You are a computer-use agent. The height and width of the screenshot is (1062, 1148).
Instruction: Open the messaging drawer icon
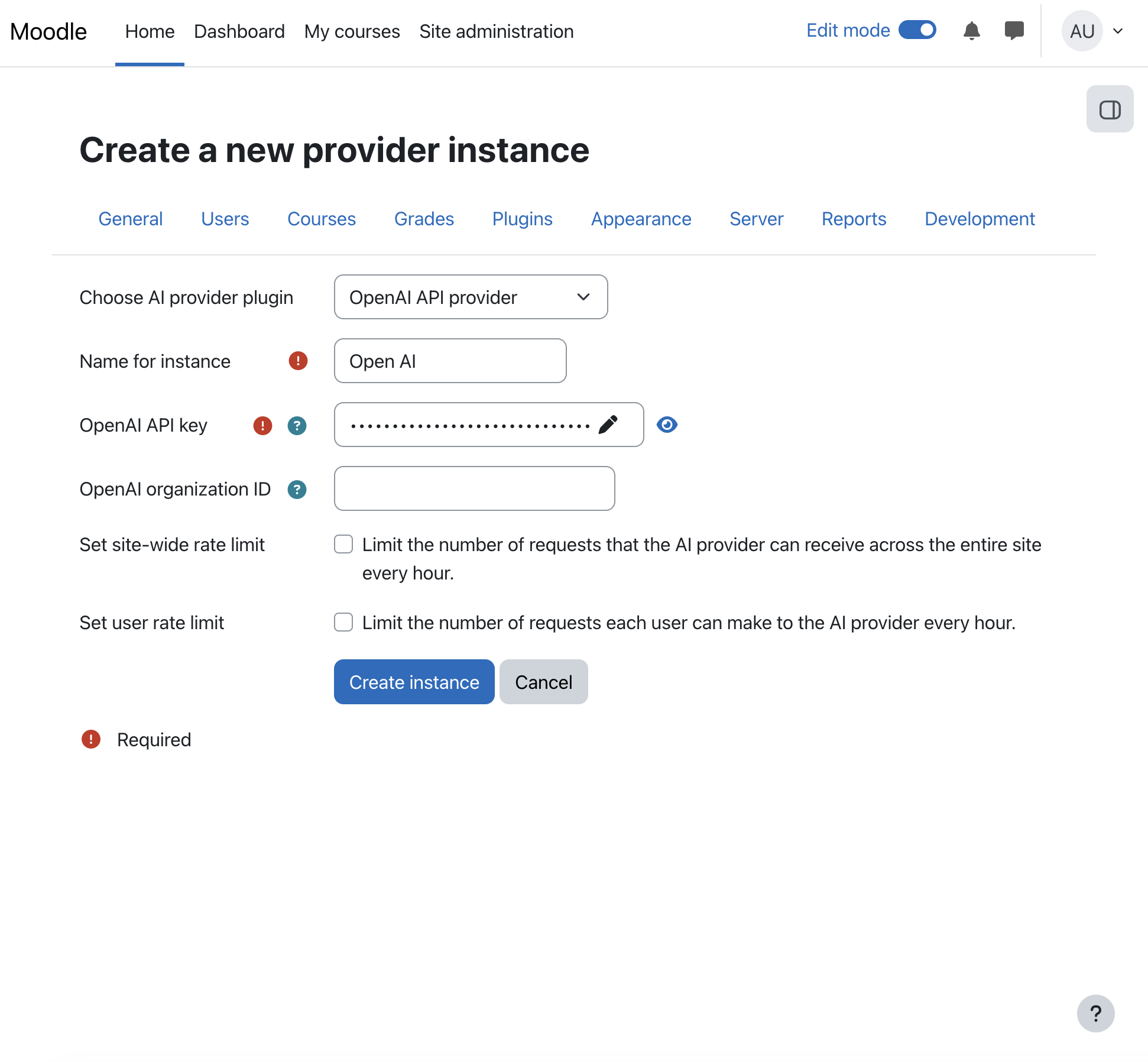click(x=1014, y=31)
